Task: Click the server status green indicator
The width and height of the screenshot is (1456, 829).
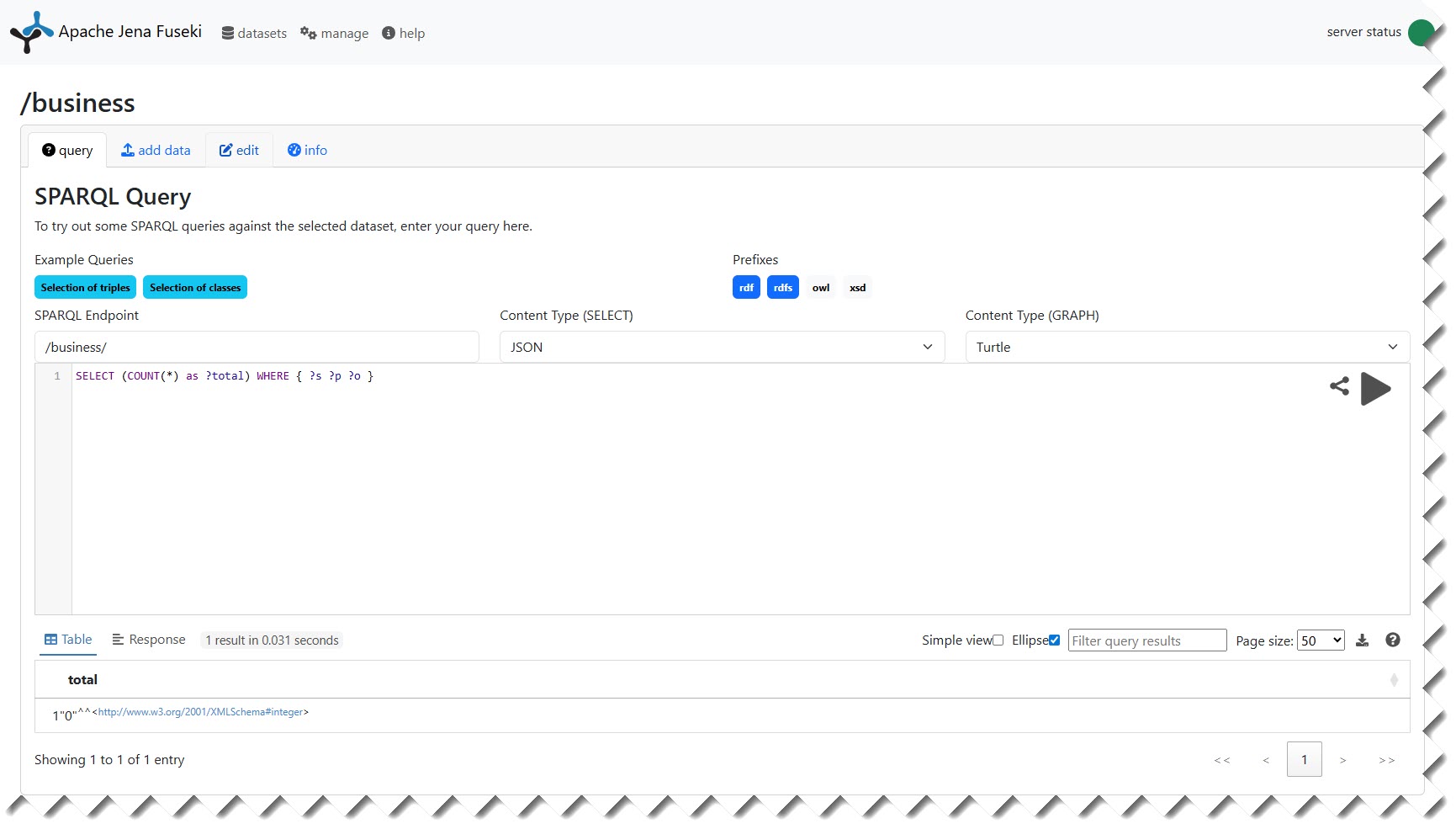Action: 1421,33
